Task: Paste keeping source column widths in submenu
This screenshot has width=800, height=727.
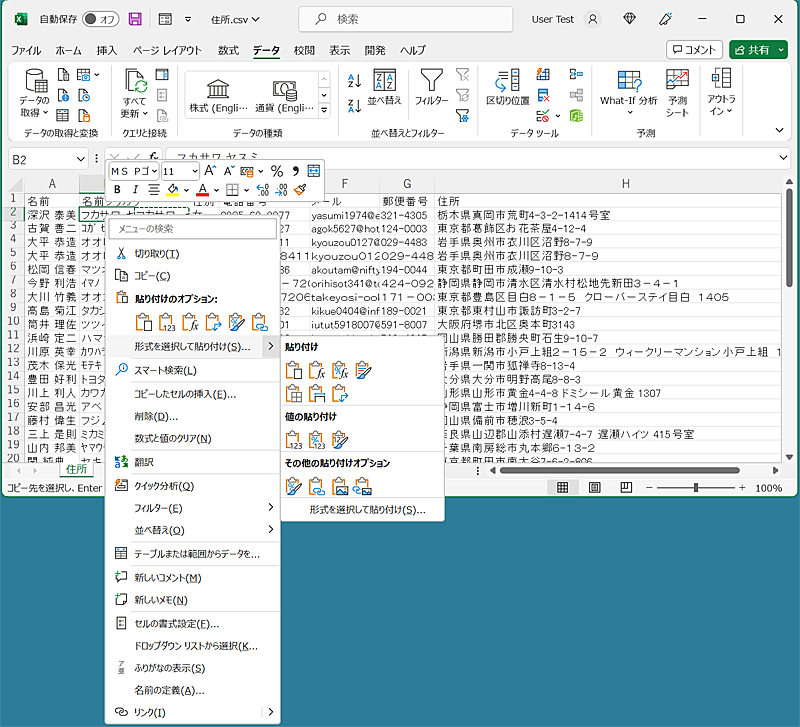Action: (x=316, y=393)
